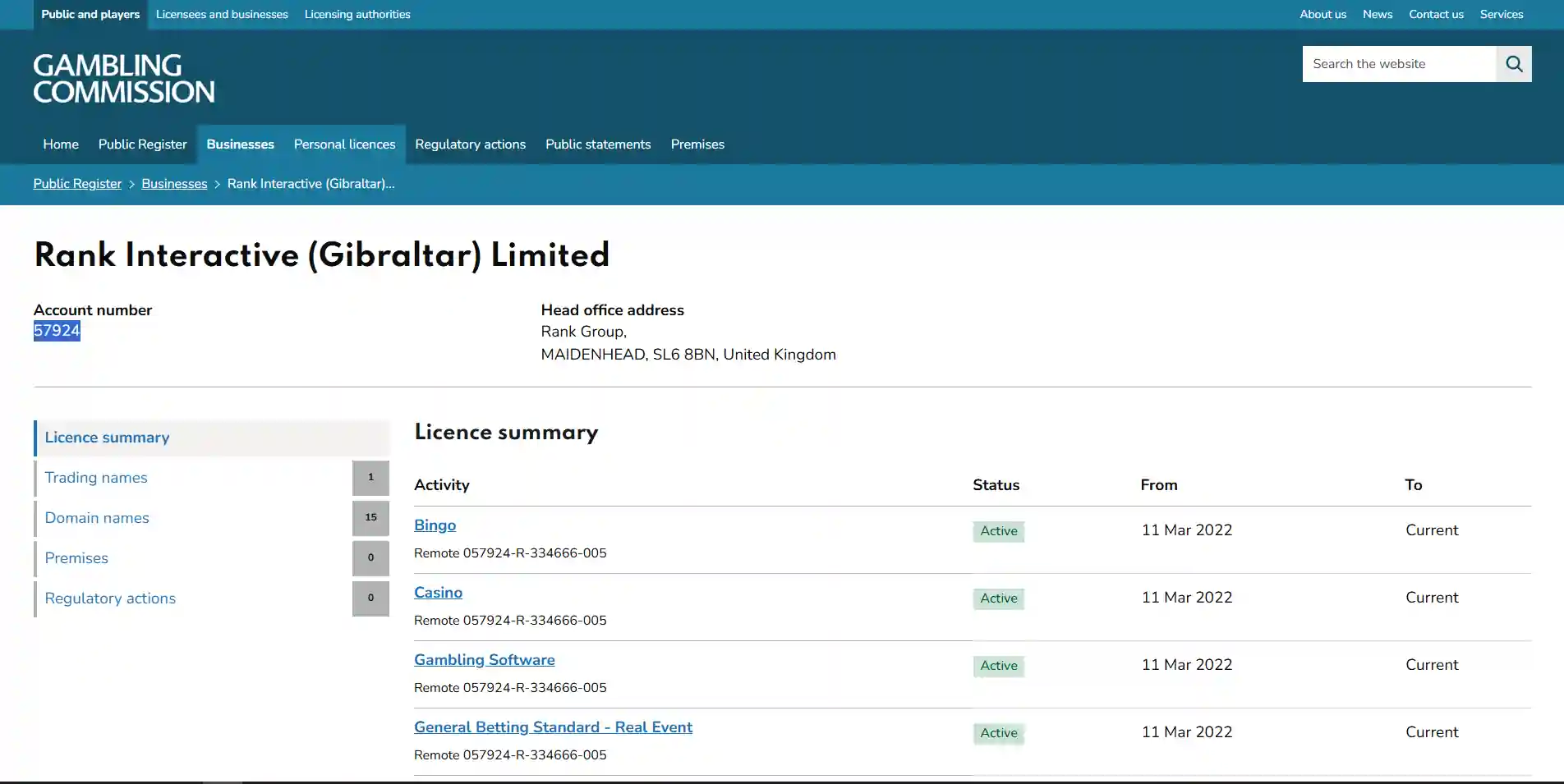
Task: Select Licence summary sidebar tab
Action: point(212,438)
